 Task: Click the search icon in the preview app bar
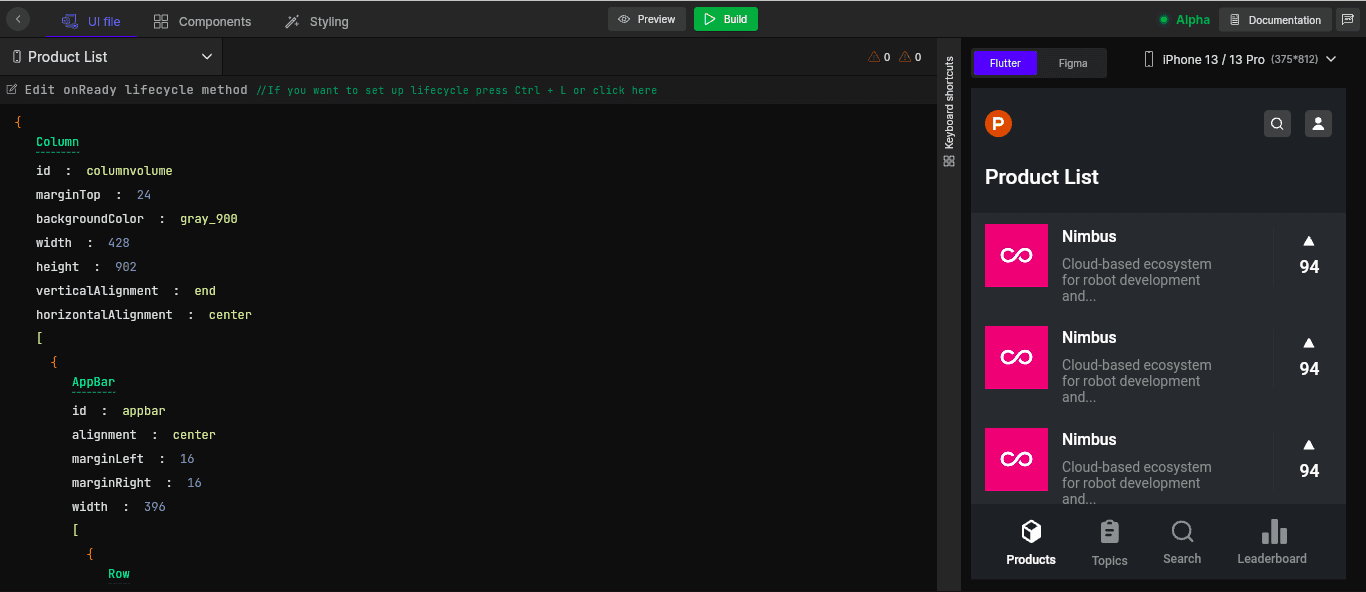click(x=1277, y=124)
